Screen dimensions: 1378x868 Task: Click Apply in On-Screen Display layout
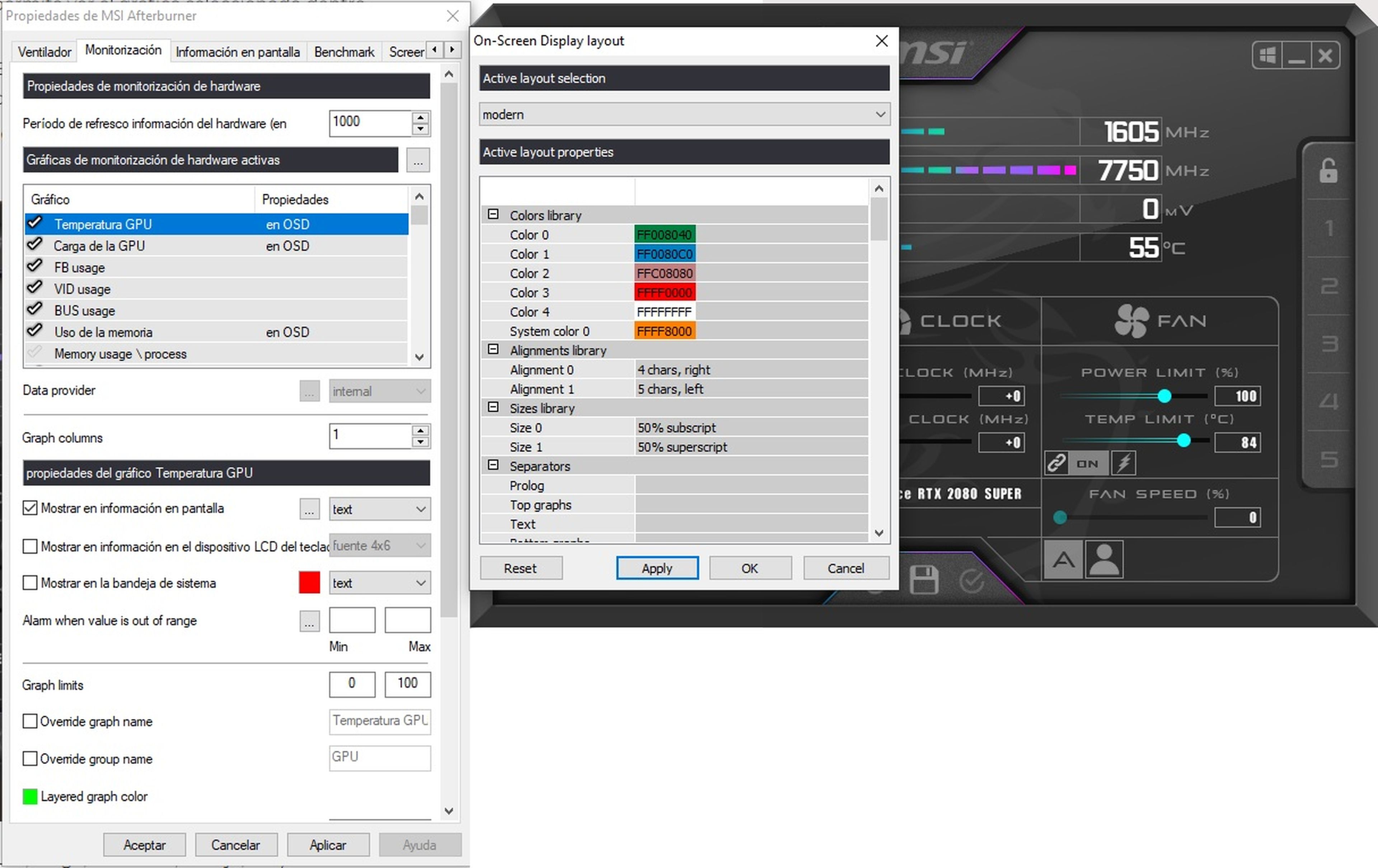[x=657, y=568]
